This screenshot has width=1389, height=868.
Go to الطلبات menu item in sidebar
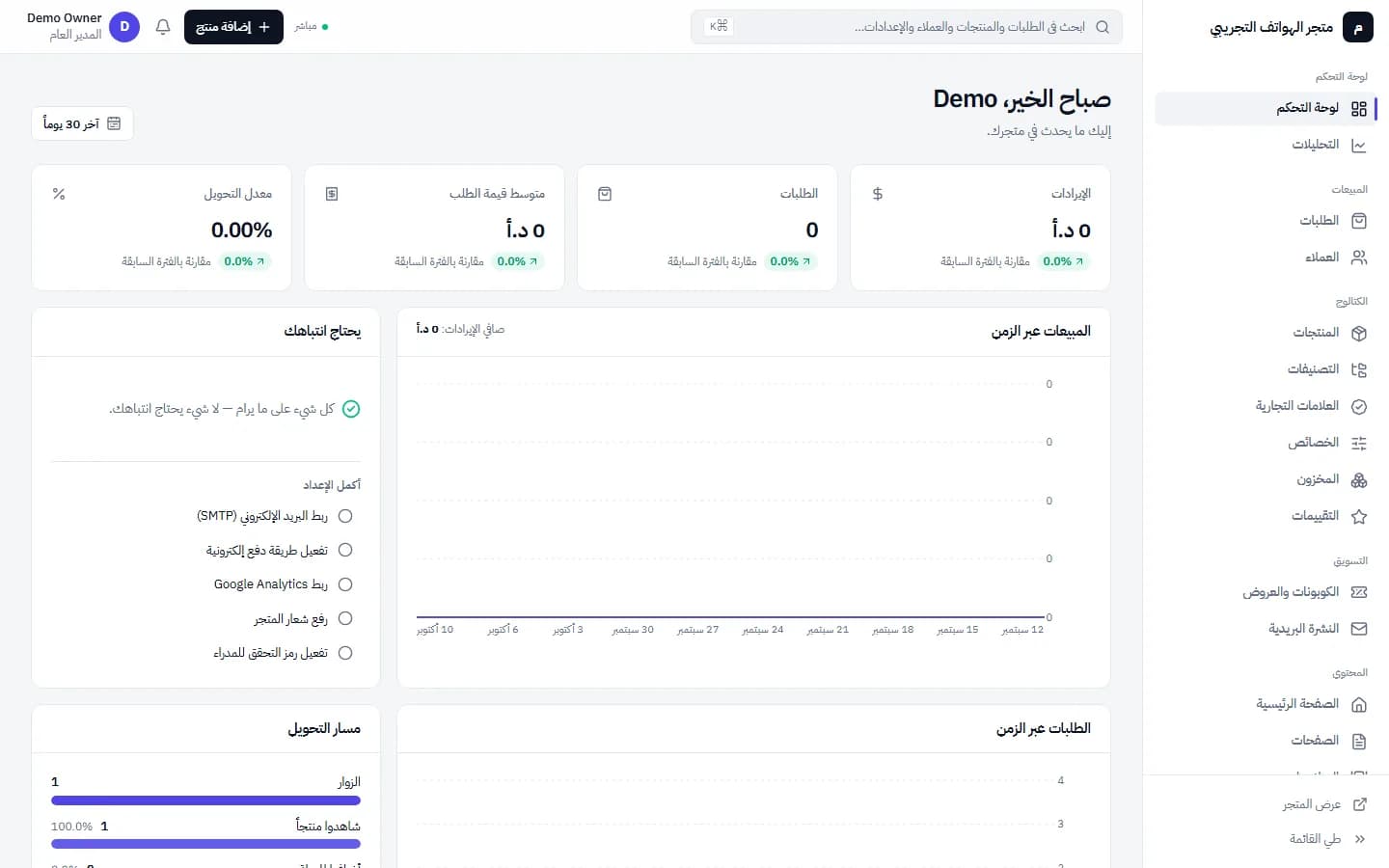click(1266, 221)
